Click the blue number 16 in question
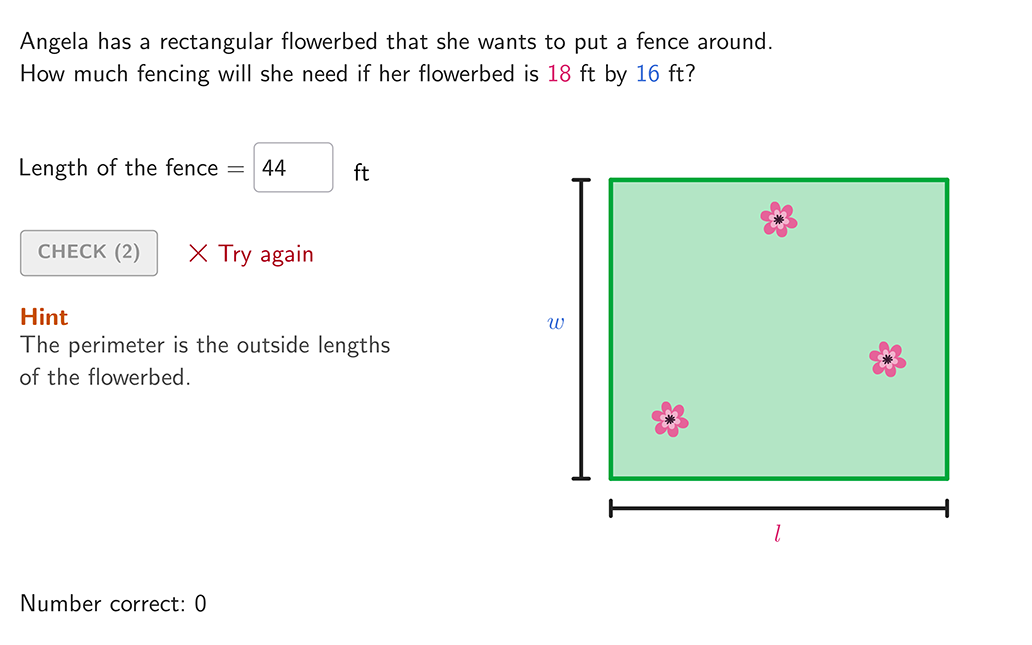 click(x=647, y=74)
